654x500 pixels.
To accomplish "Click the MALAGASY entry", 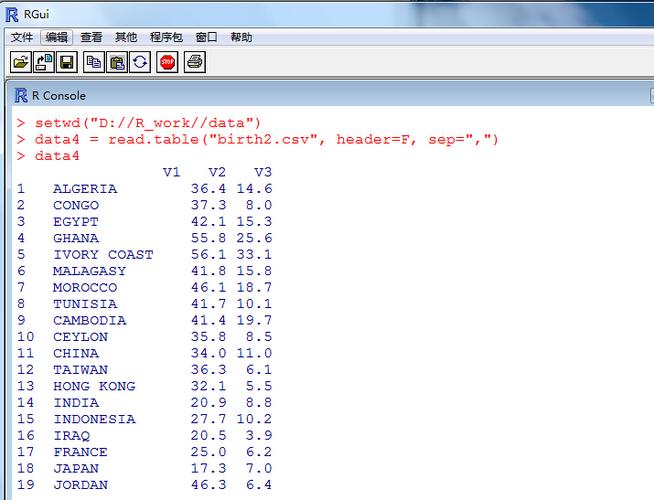I will (x=90, y=271).
